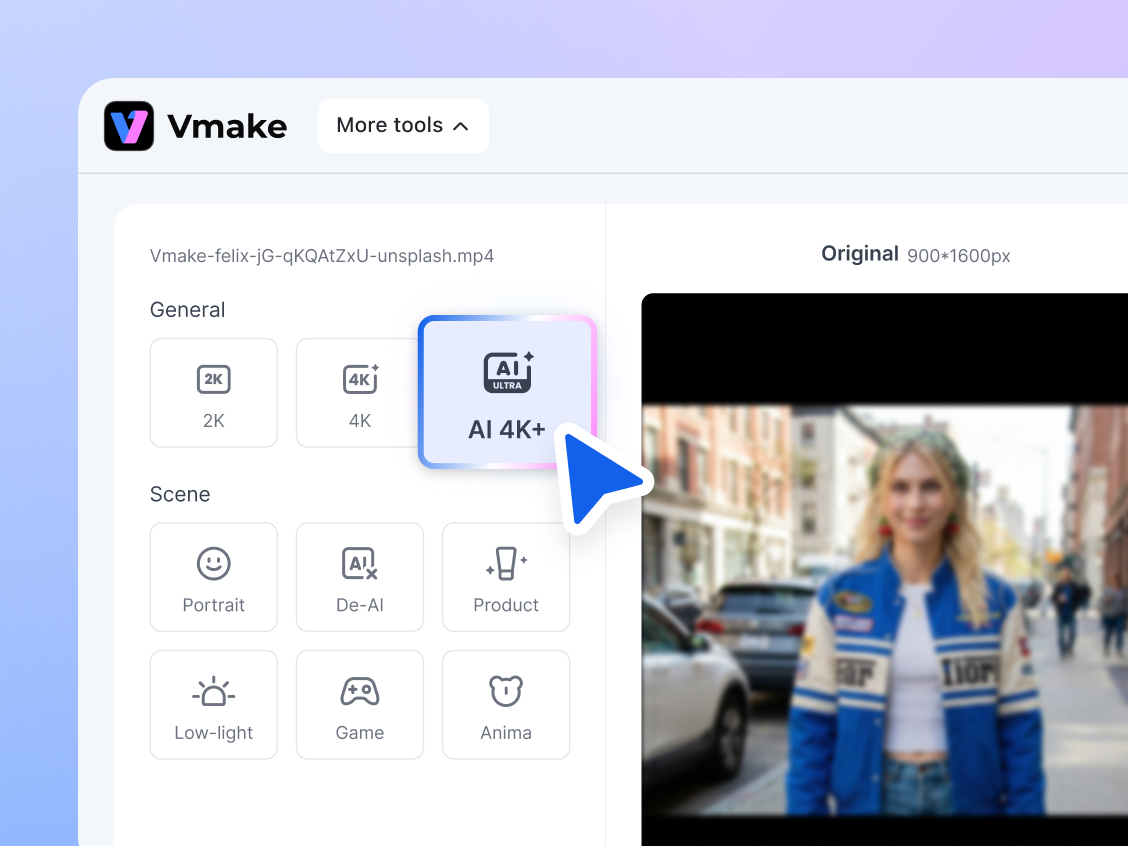Click the unsplash.mp4 file name
The height and width of the screenshot is (846, 1128).
pos(322,255)
